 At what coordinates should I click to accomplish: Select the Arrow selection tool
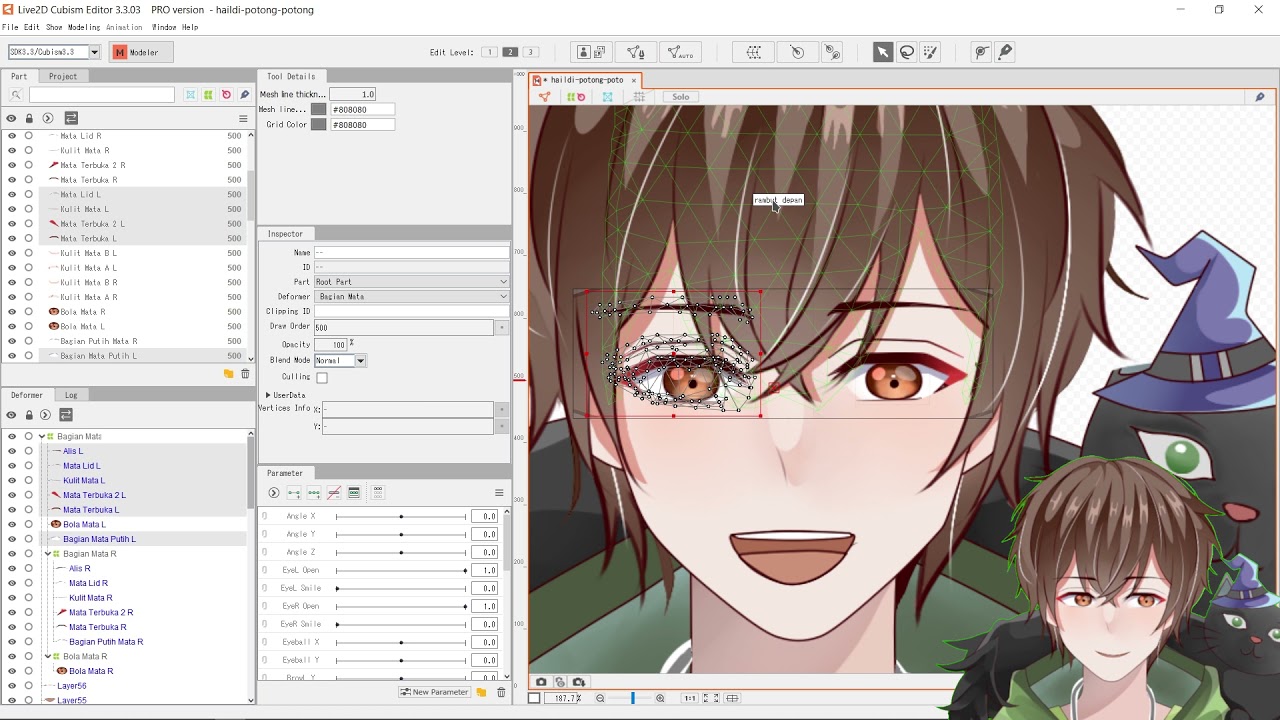[x=882, y=52]
